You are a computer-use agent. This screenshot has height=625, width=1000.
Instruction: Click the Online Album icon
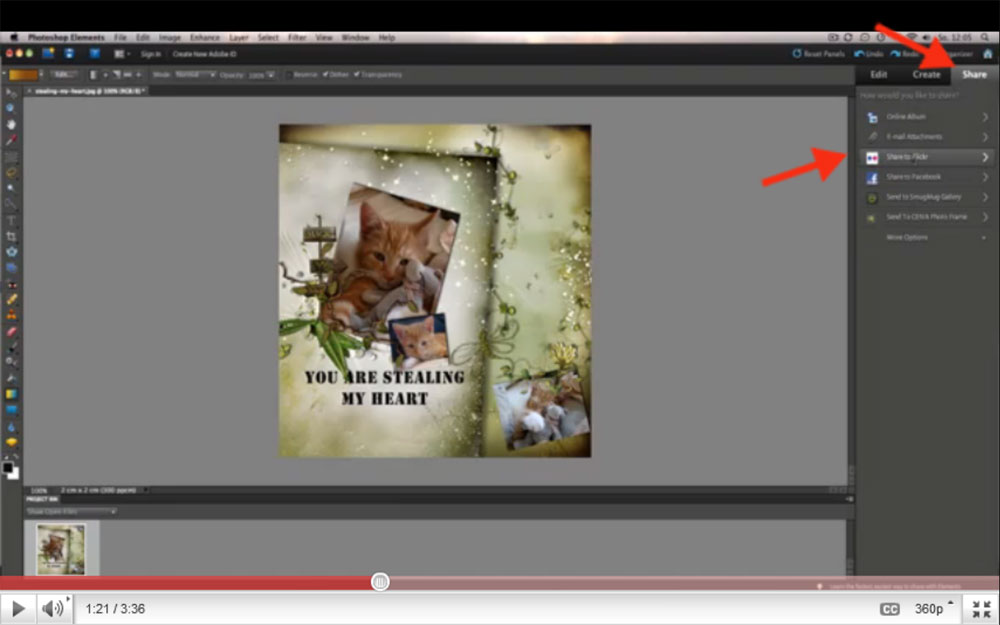872,117
